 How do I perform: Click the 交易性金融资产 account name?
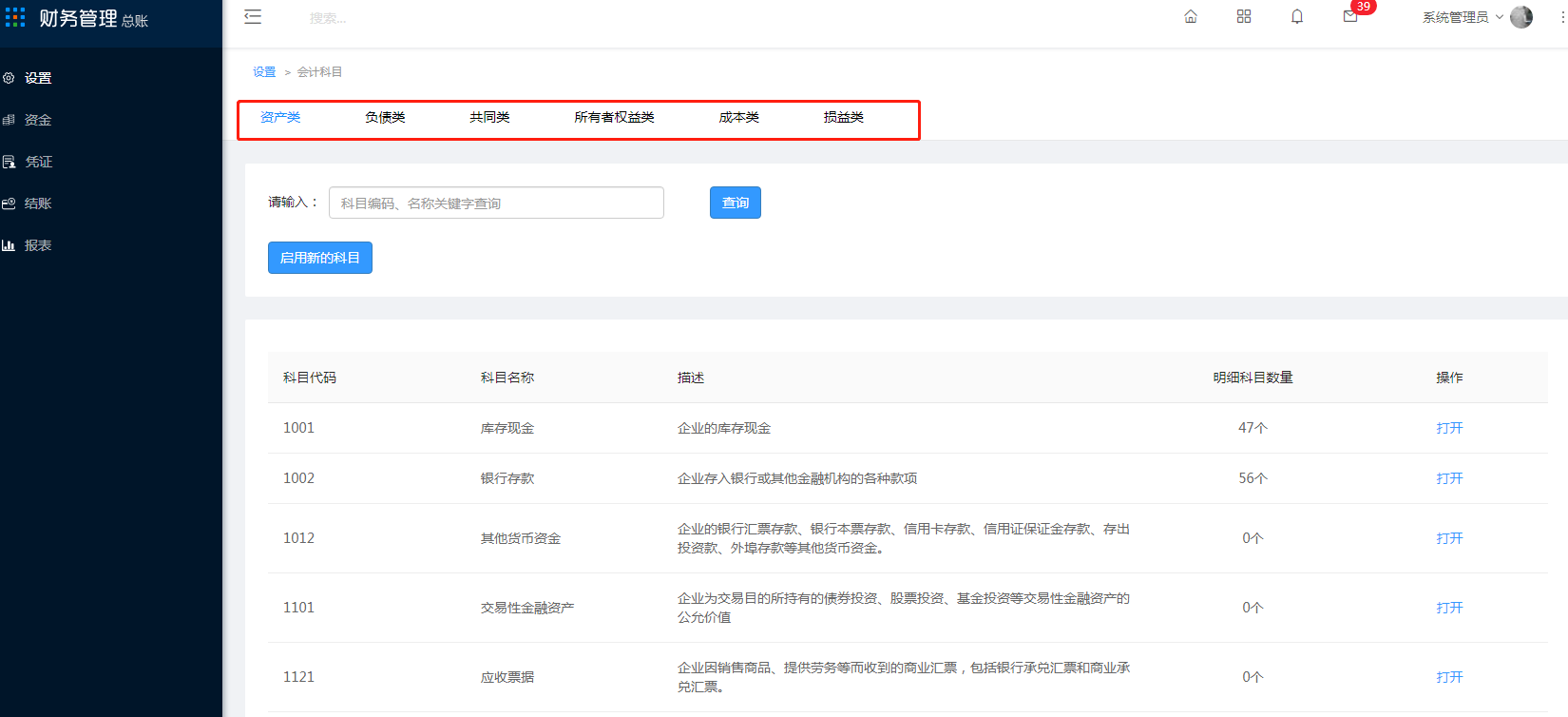527,608
